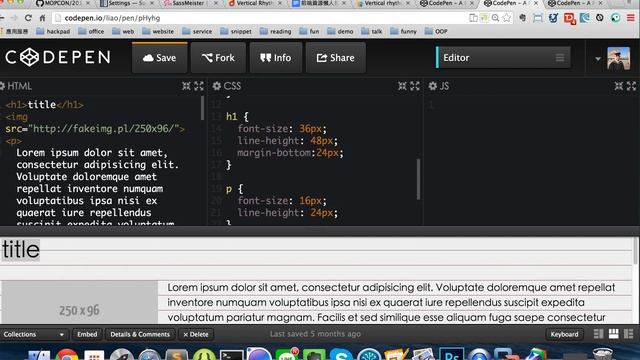Click the zoom magnifier in address bar
The height and width of the screenshot is (360, 640).
[496, 18]
